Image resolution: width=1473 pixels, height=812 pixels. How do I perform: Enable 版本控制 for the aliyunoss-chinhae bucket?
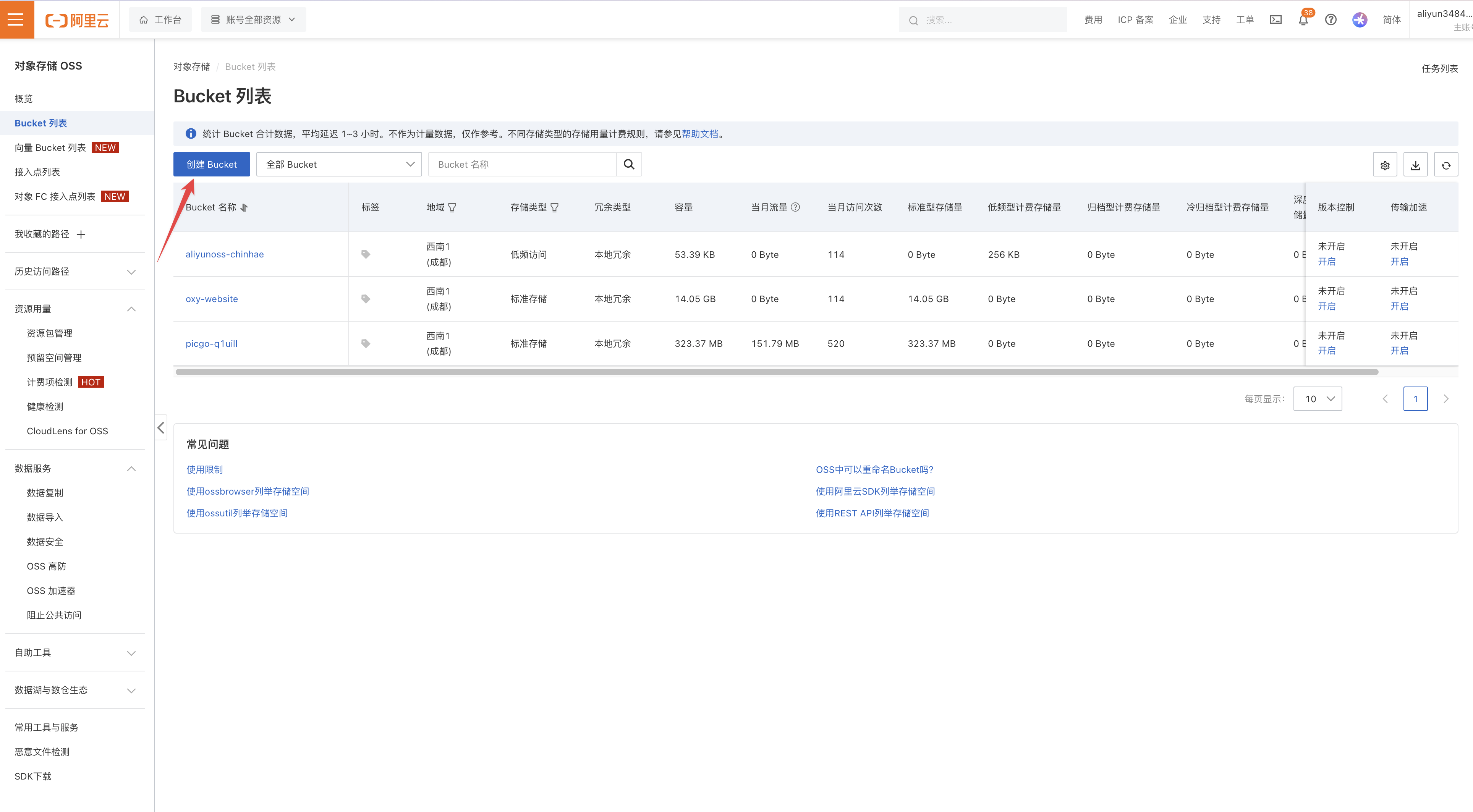click(x=1328, y=261)
